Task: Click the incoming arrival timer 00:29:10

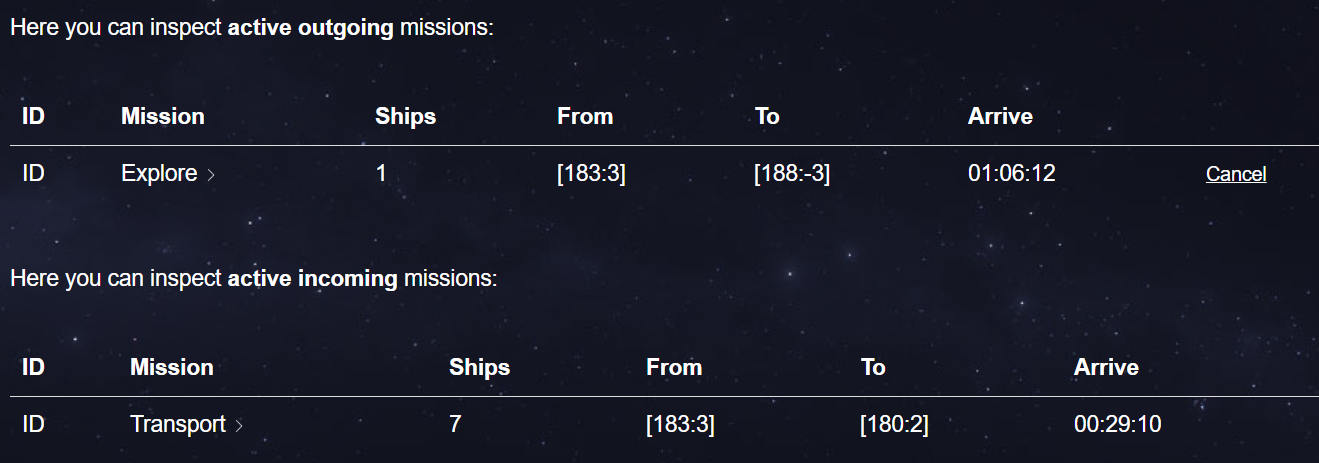Action: click(1118, 425)
